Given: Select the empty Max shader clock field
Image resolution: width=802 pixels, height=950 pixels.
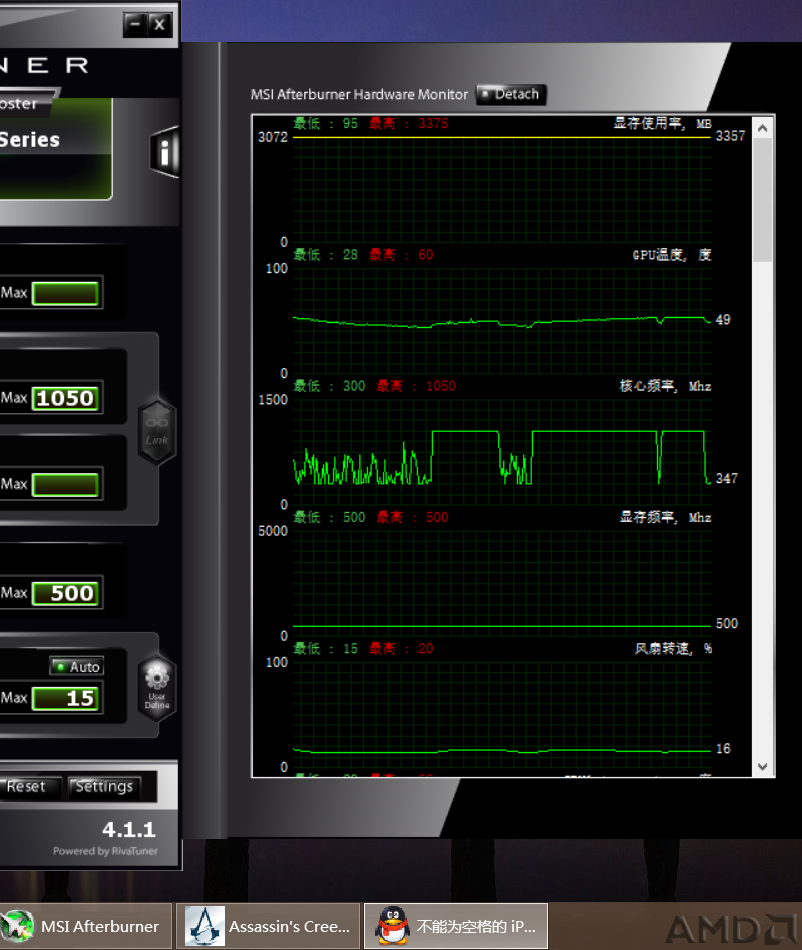Looking at the screenshot, I should click(65, 485).
